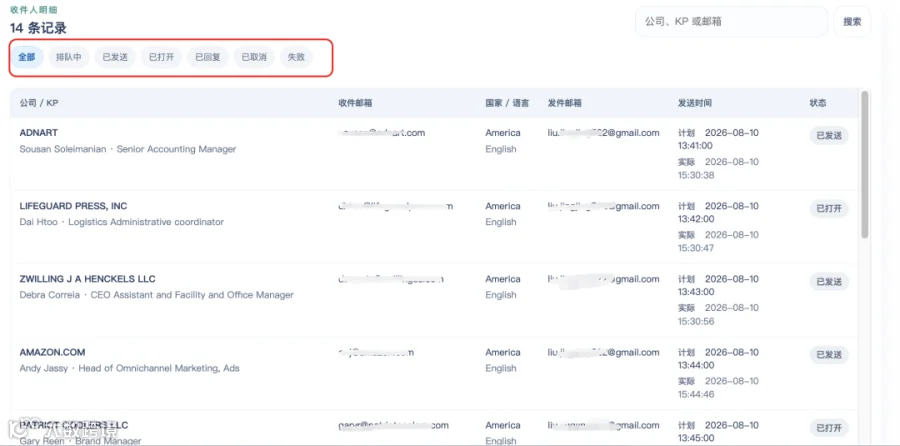Click 已发送 status badge for ADNART

click(829, 135)
